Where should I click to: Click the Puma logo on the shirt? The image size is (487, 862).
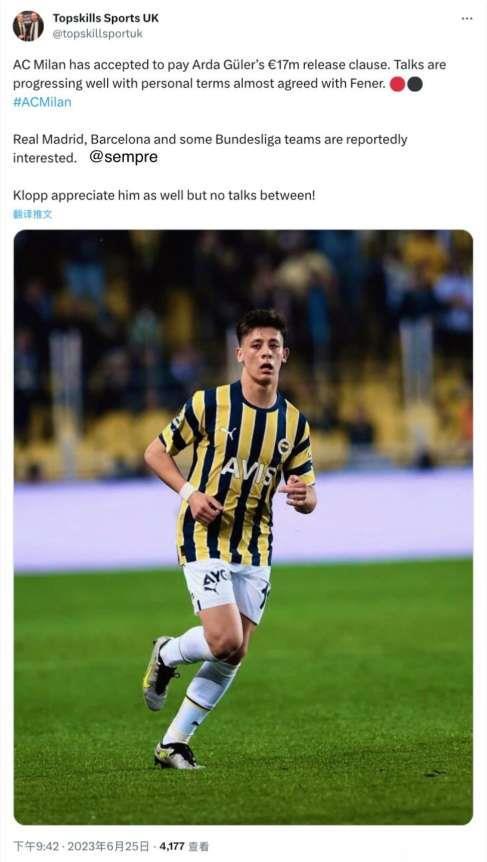tap(228, 433)
